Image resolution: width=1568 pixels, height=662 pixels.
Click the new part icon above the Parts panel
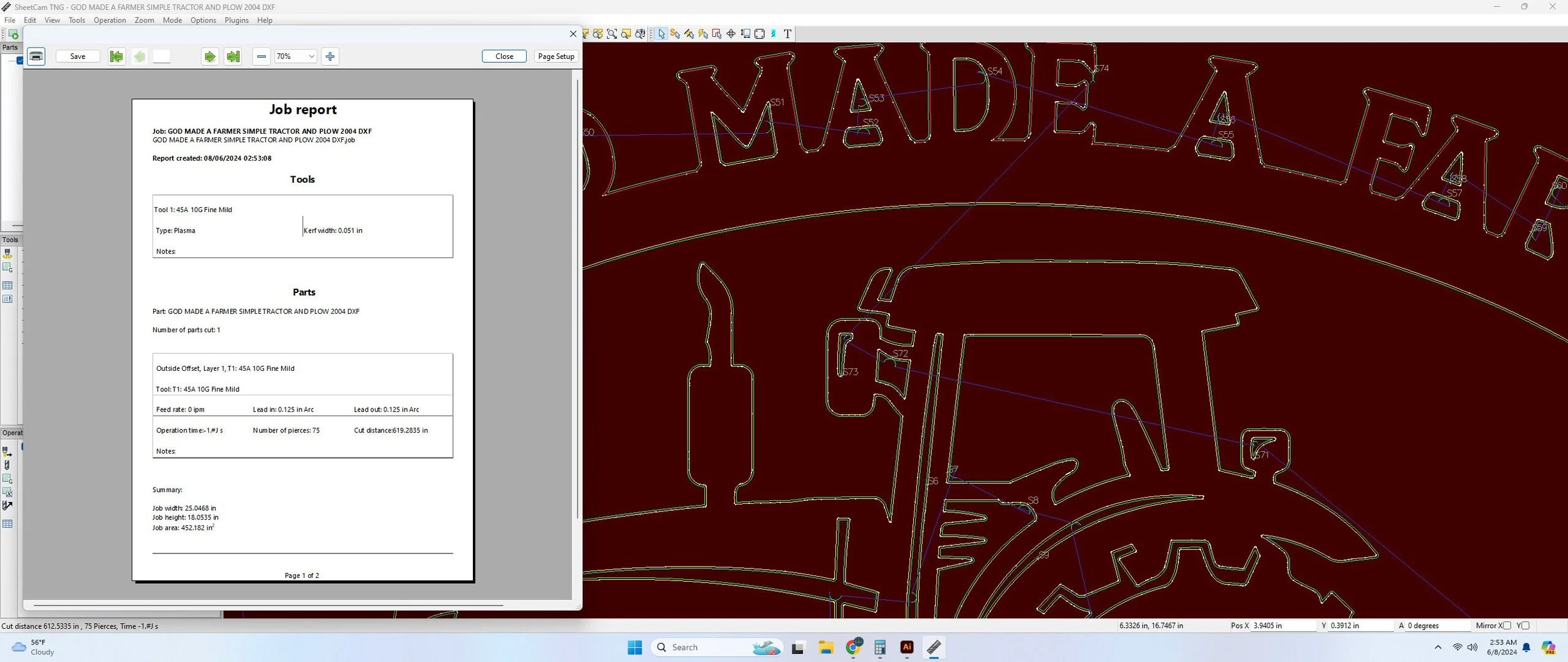point(13,34)
